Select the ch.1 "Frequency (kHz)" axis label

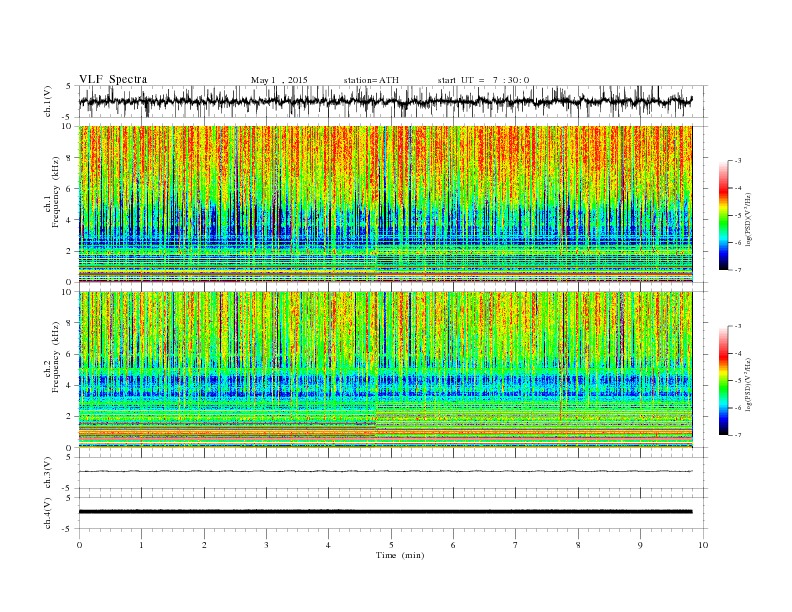coord(55,192)
